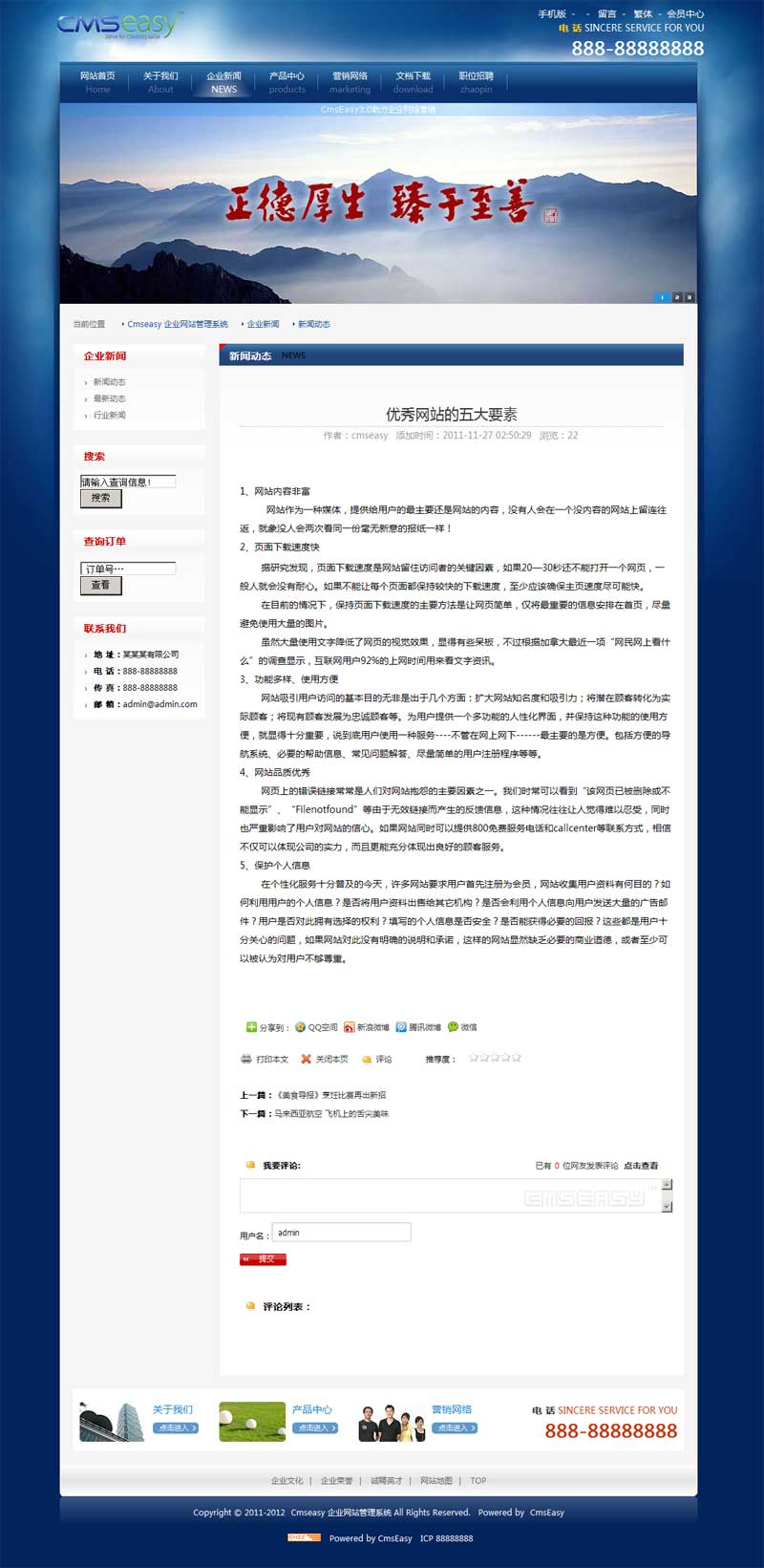Expand 新闻动态 in the sidebar list
The width and height of the screenshot is (764, 1568).
point(109,382)
